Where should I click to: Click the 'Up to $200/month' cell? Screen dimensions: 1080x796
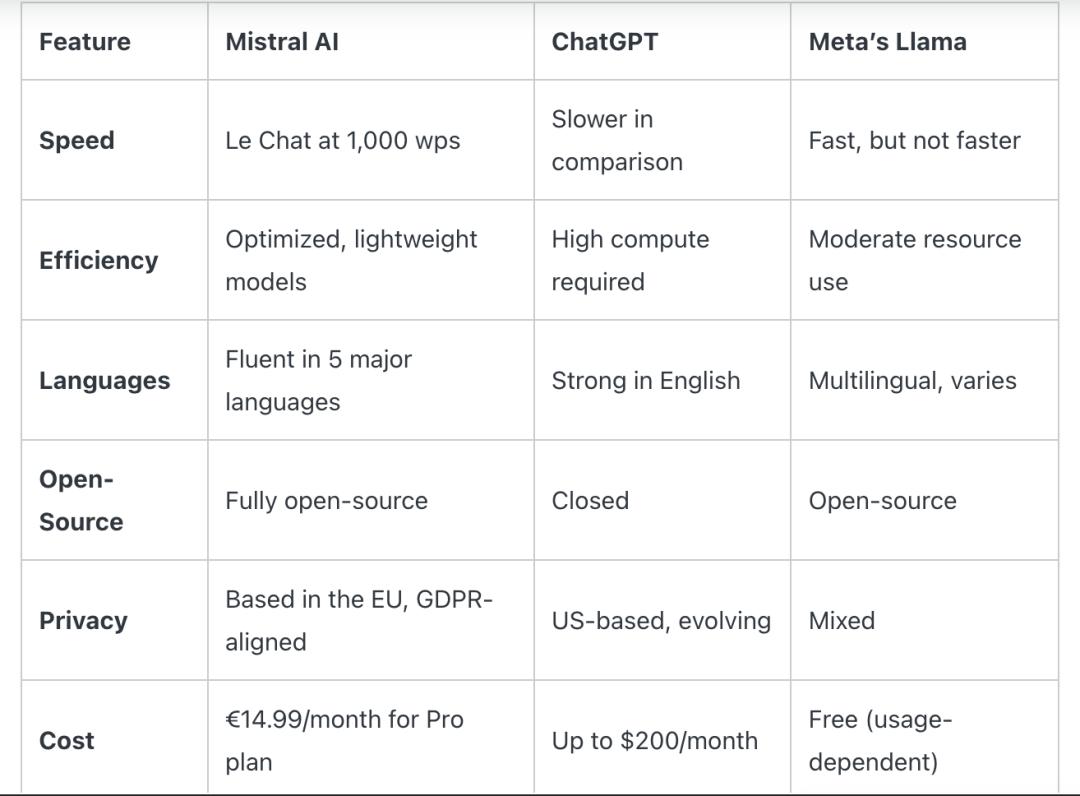(x=655, y=741)
